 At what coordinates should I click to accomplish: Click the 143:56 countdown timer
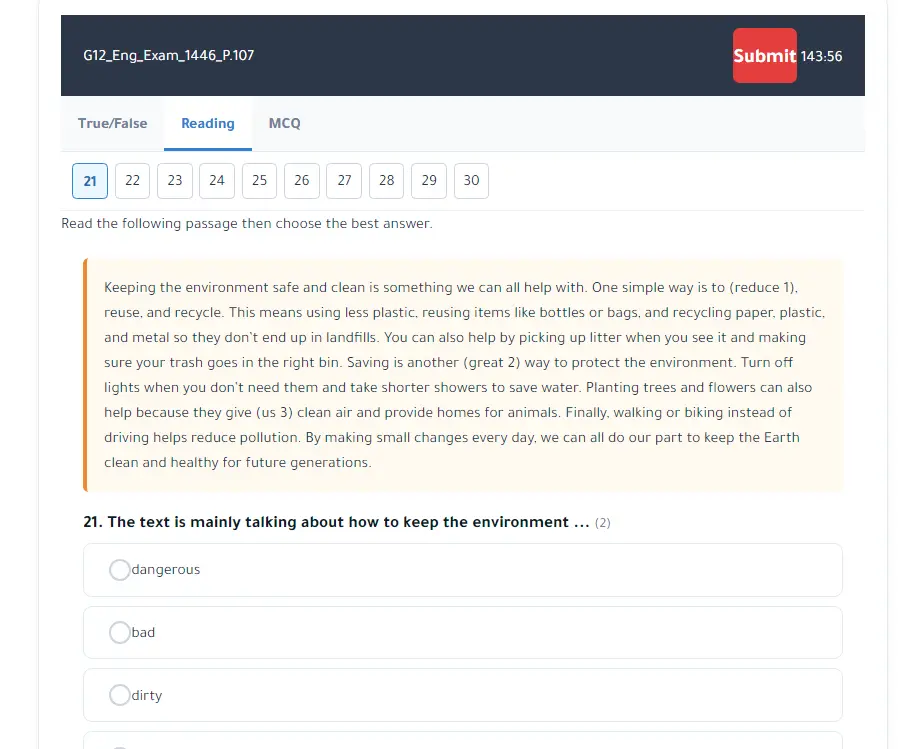(x=821, y=56)
